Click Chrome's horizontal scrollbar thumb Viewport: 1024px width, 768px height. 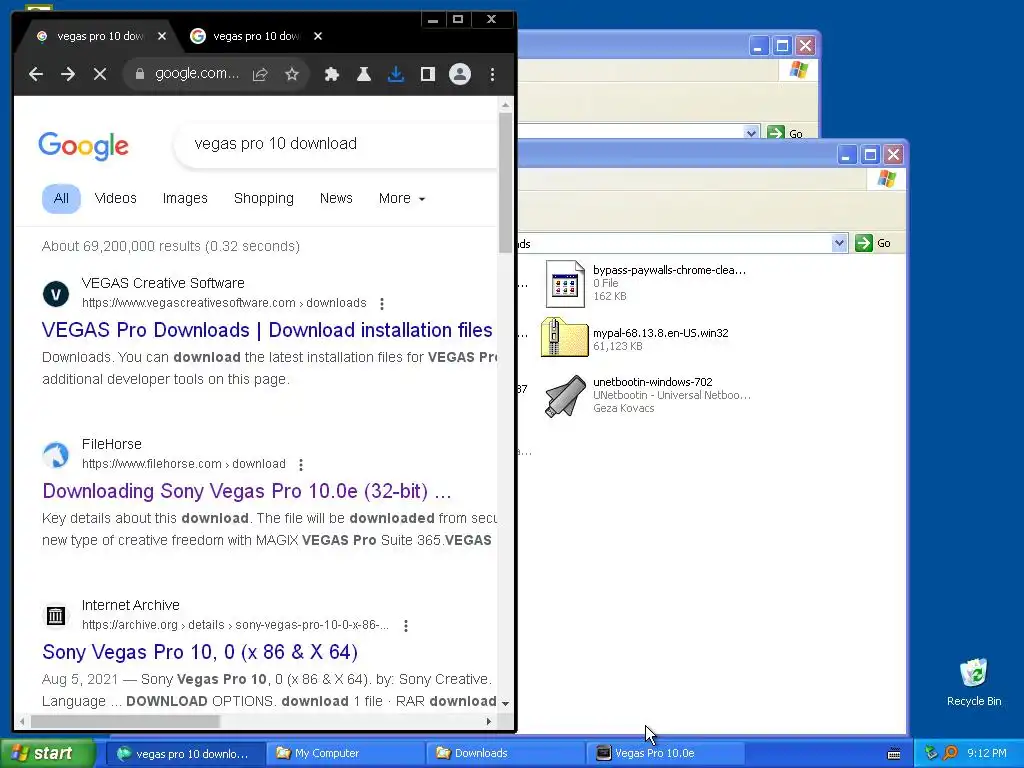point(125,722)
